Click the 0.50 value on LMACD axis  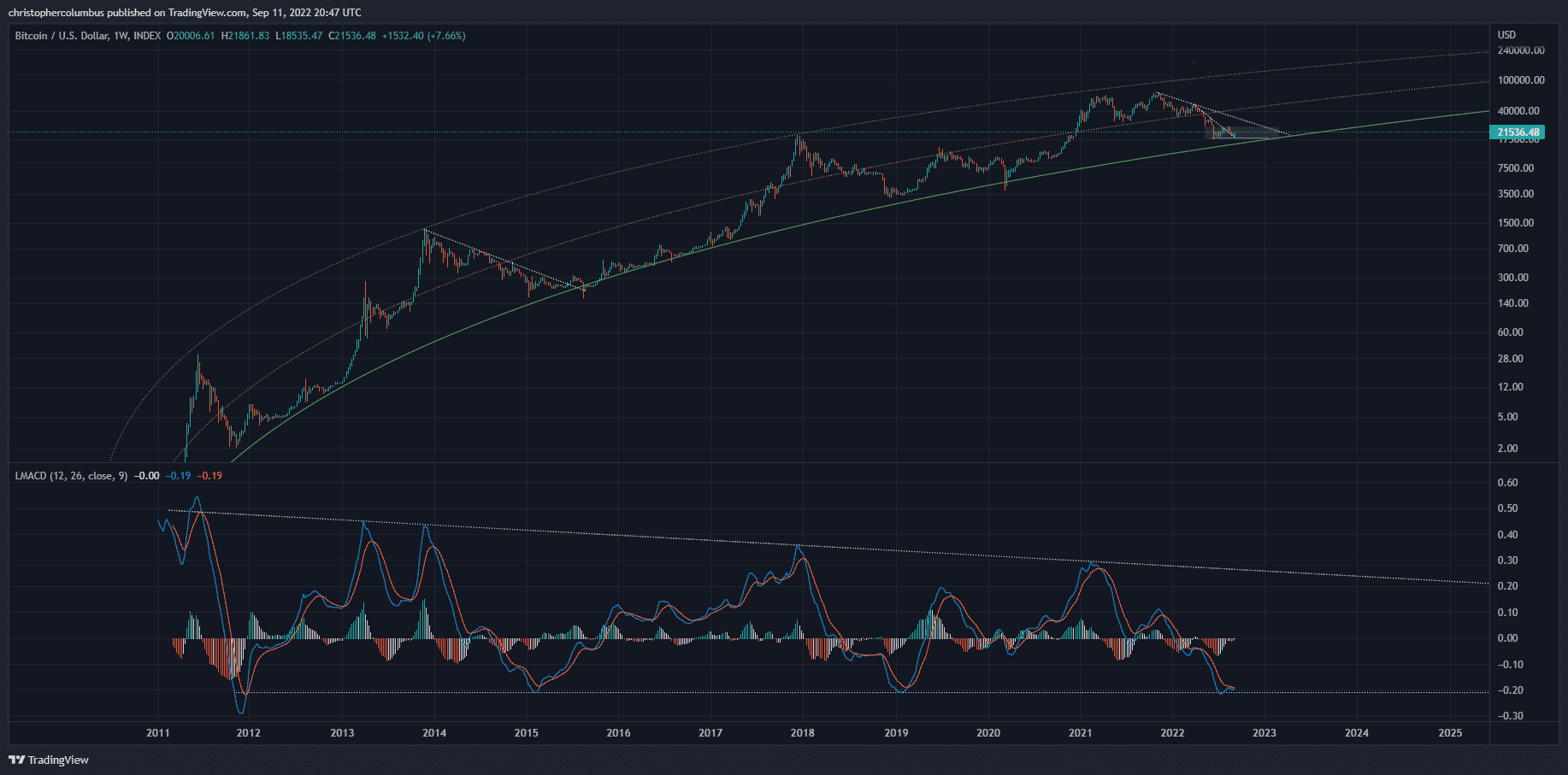pos(1507,508)
